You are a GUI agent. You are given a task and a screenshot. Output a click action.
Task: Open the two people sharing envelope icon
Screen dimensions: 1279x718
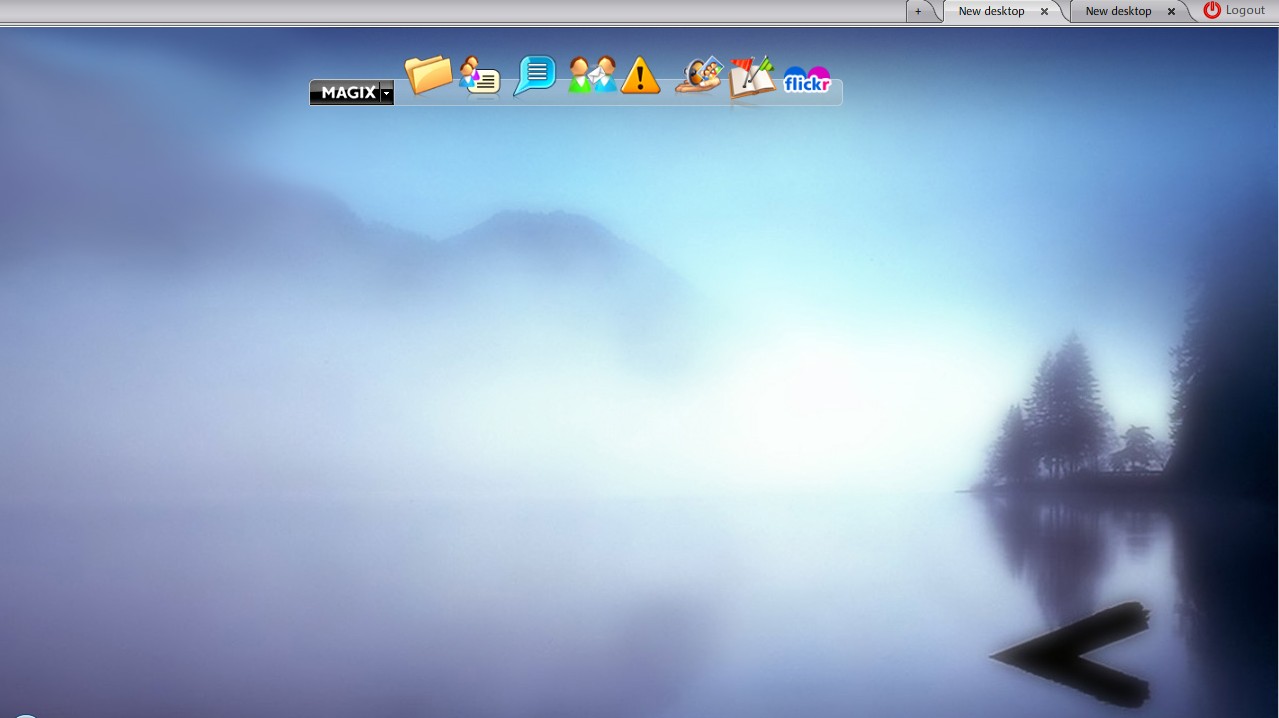pyautogui.click(x=591, y=76)
